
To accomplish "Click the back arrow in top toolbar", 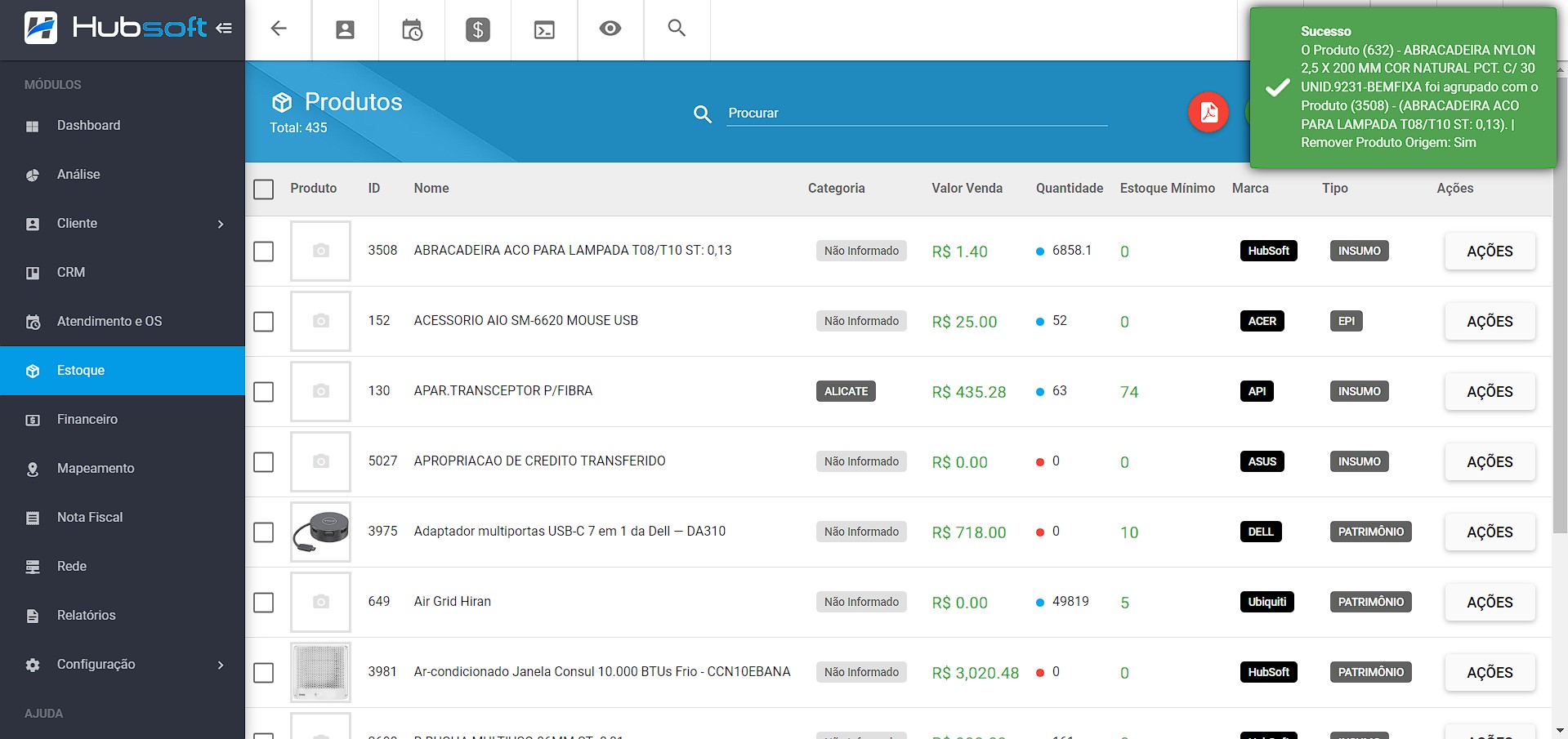I will (279, 29).
